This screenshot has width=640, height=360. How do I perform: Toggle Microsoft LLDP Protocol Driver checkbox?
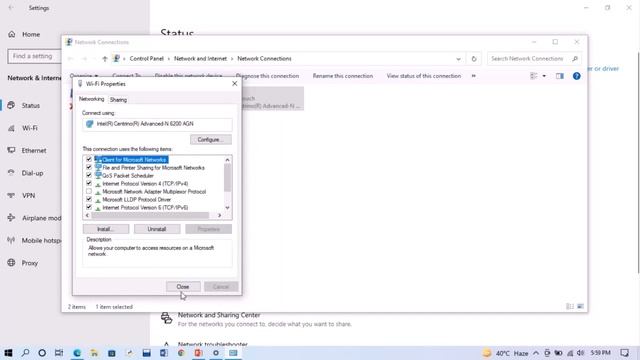[x=89, y=199]
